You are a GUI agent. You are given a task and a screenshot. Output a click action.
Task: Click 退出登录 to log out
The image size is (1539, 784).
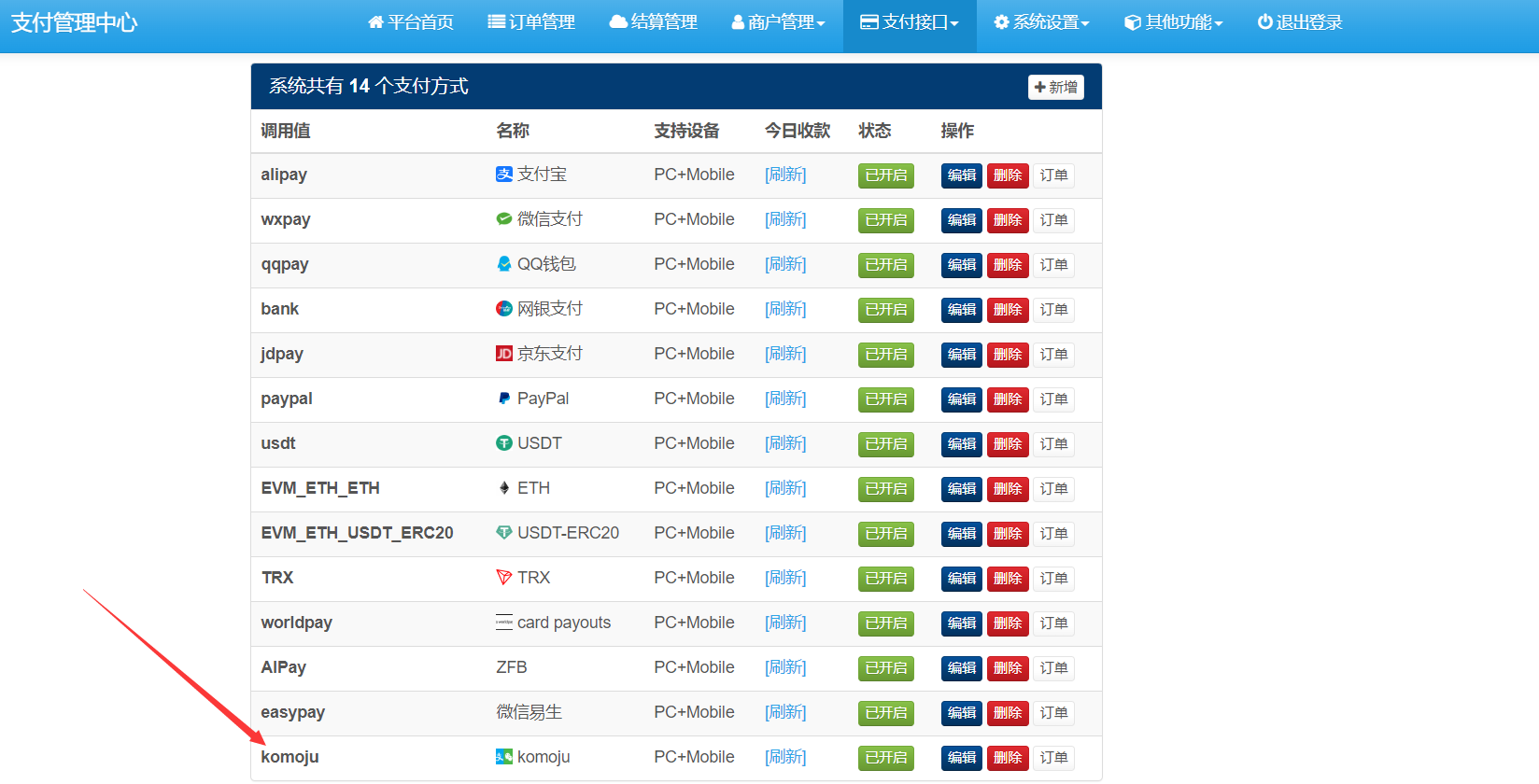(x=1300, y=22)
